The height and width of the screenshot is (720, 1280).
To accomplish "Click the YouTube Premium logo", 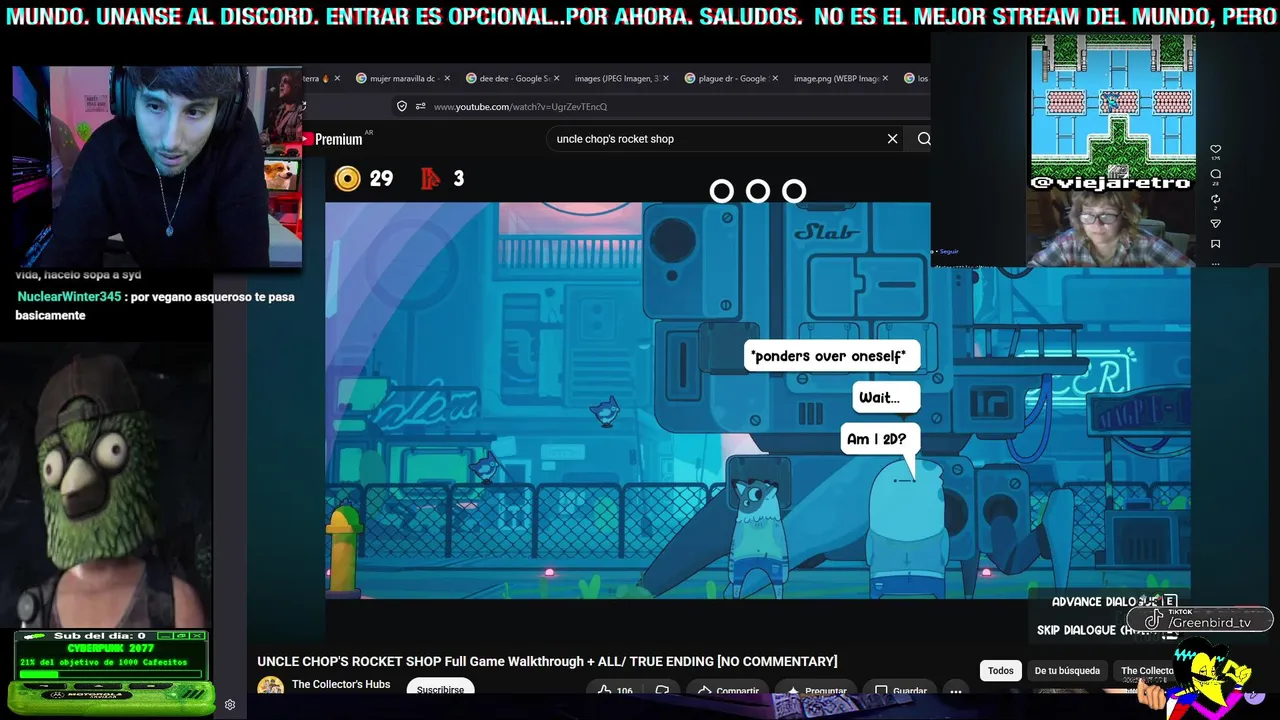I will (x=338, y=139).
